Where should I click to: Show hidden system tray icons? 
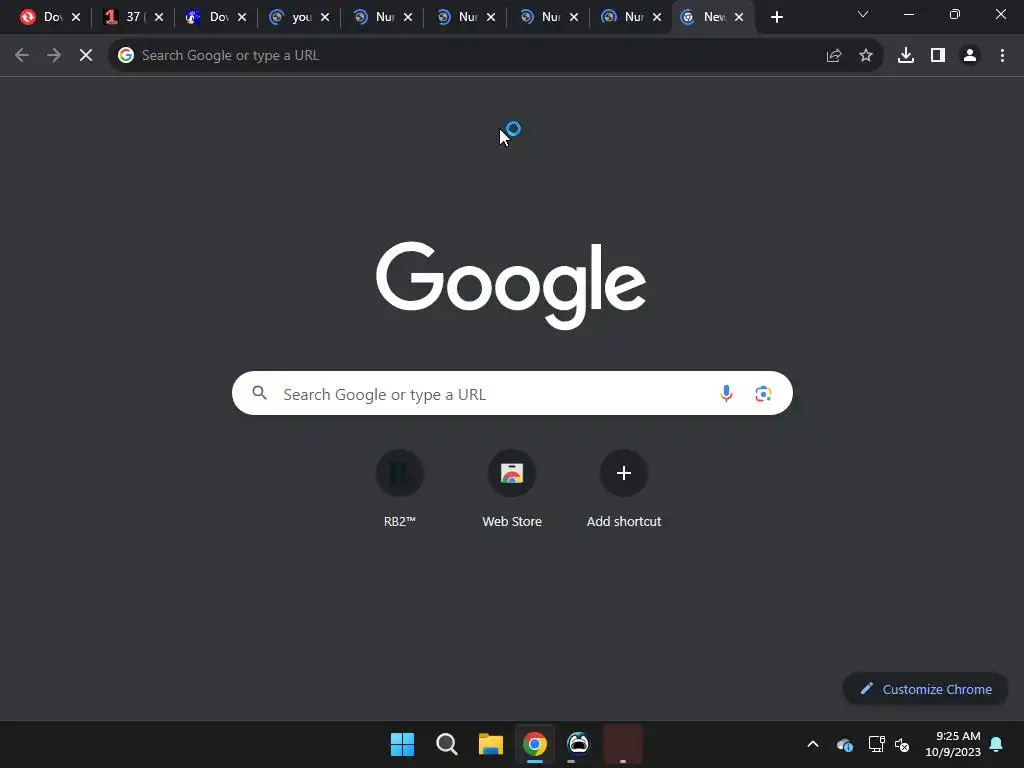click(x=813, y=744)
